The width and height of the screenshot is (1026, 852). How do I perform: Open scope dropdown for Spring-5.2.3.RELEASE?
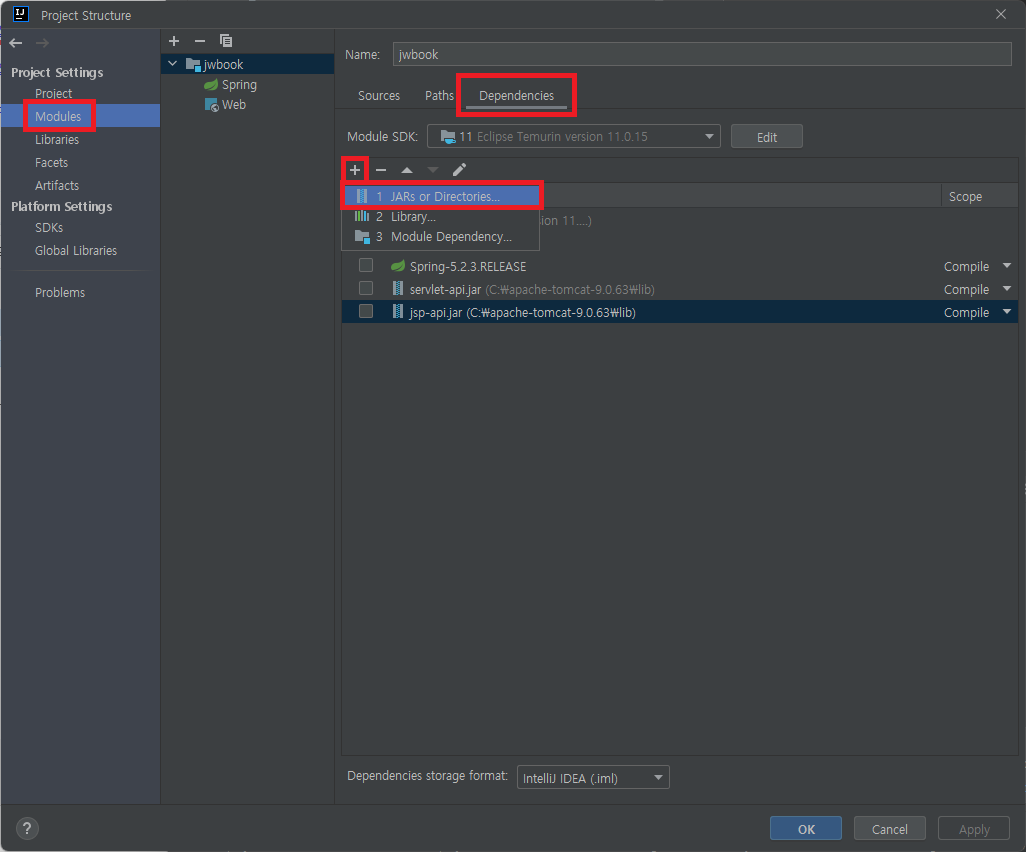coord(1006,266)
